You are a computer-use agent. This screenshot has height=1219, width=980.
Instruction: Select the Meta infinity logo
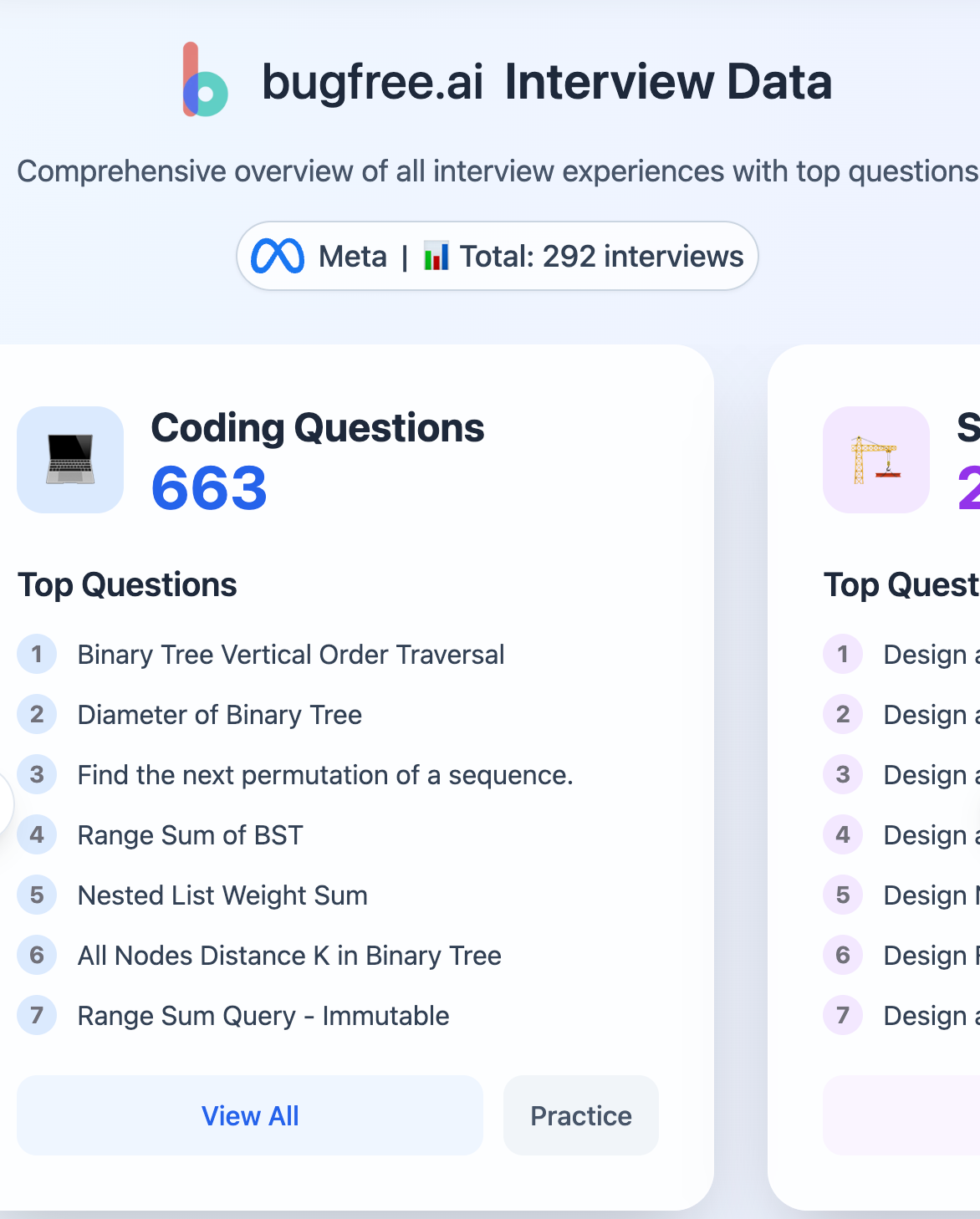pos(279,255)
